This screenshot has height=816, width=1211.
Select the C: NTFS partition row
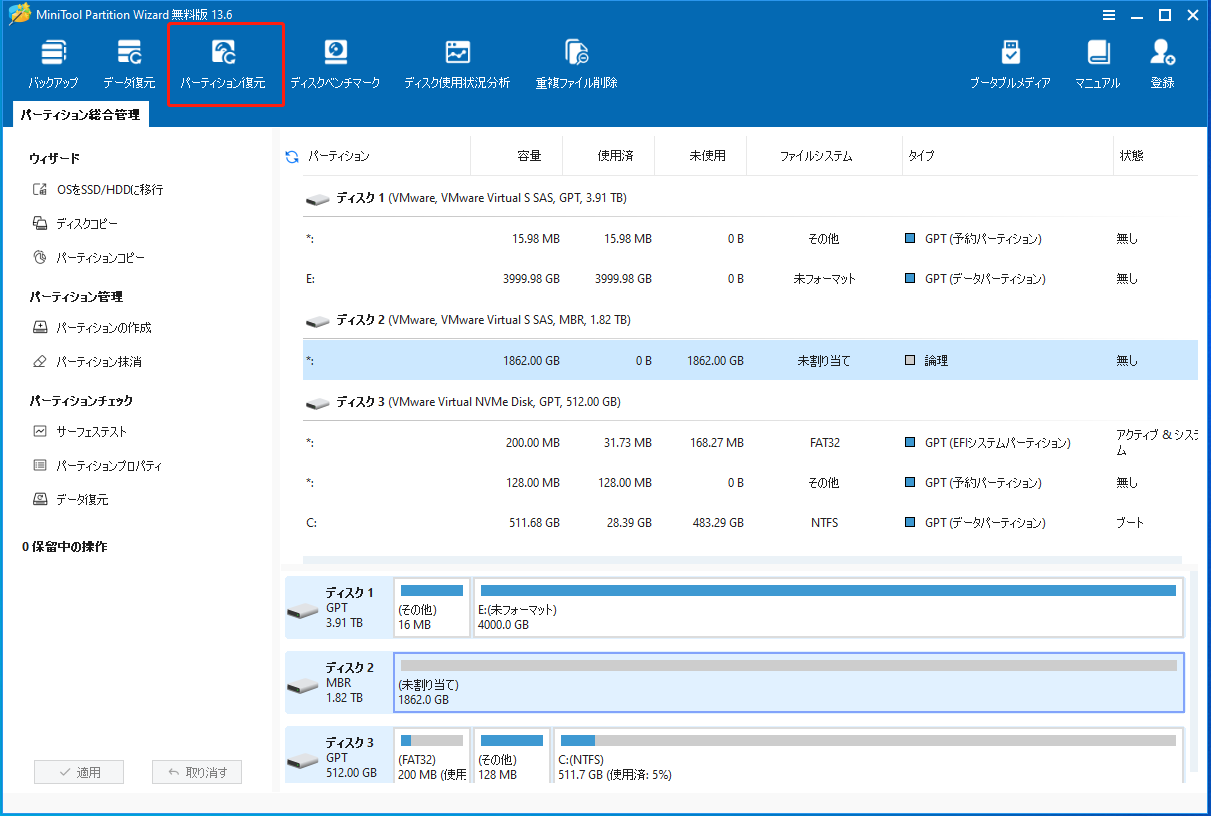[750, 523]
